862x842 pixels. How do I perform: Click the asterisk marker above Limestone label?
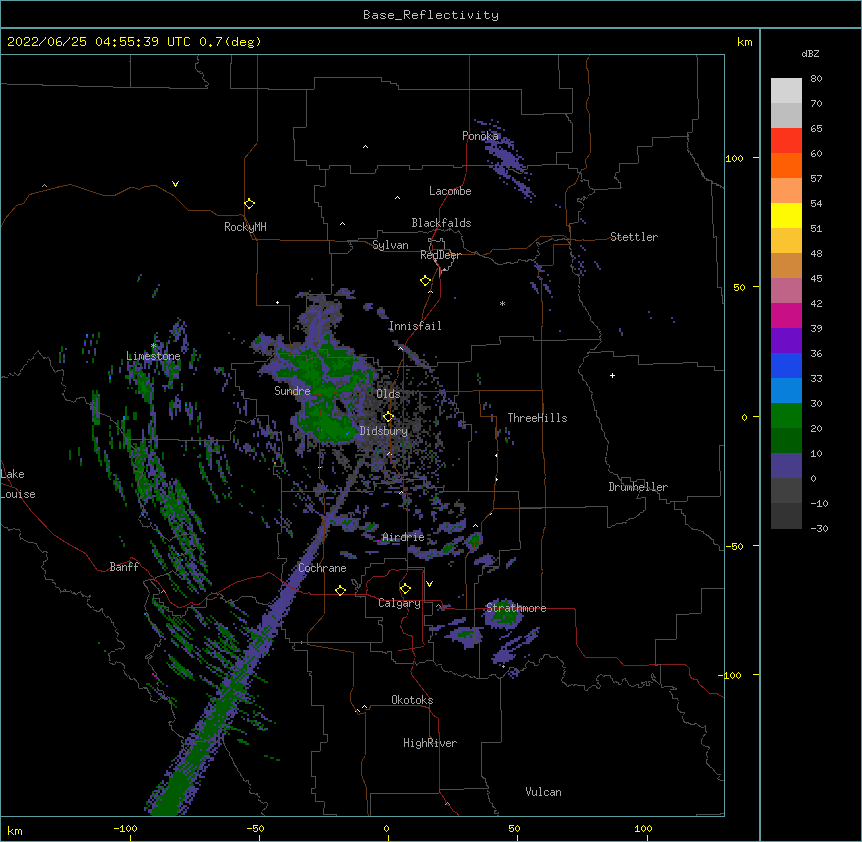tap(153, 346)
